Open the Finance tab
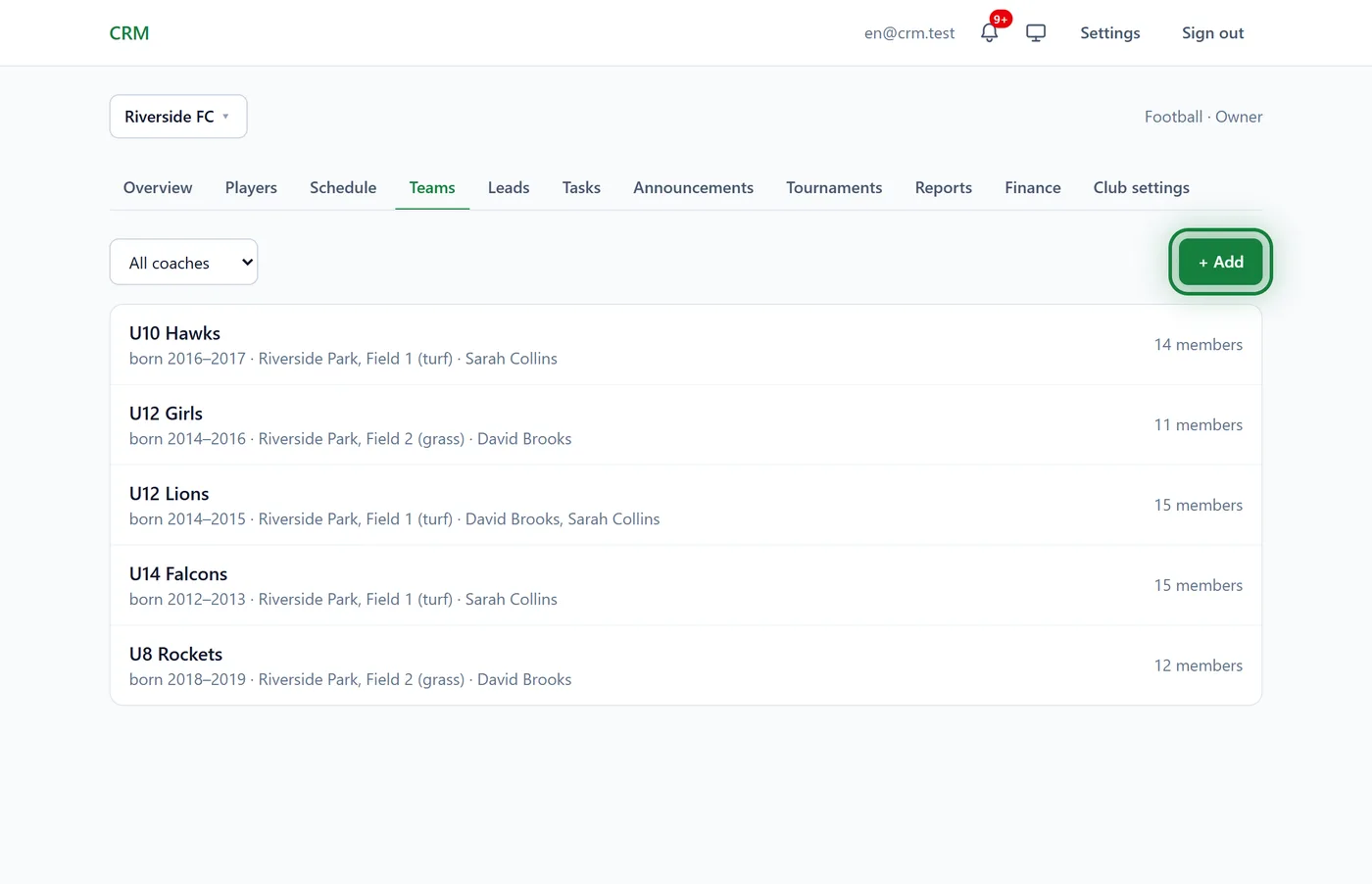Viewport: 1372px width, 884px height. [1033, 187]
